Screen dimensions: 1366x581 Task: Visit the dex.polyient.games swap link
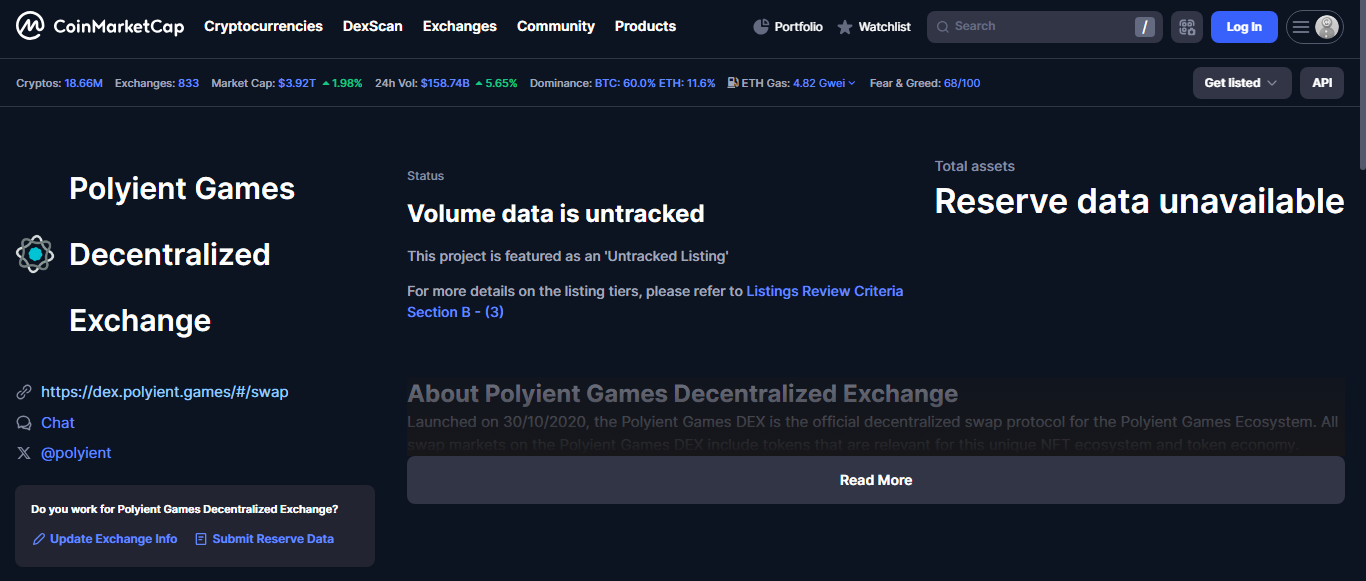coord(165,392)
